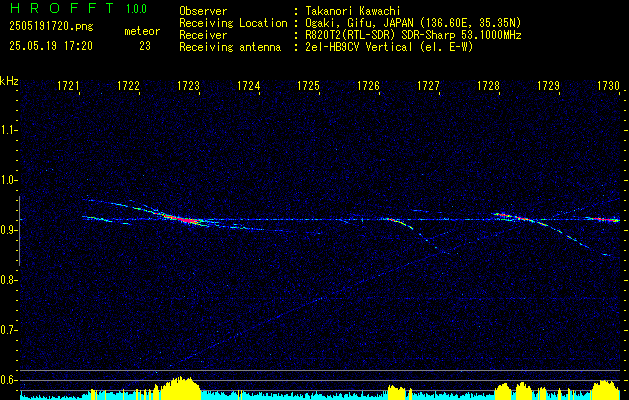
Task: Click antenna text 2el-HB9CV Vertical
Action: click(x=359, y=47)
